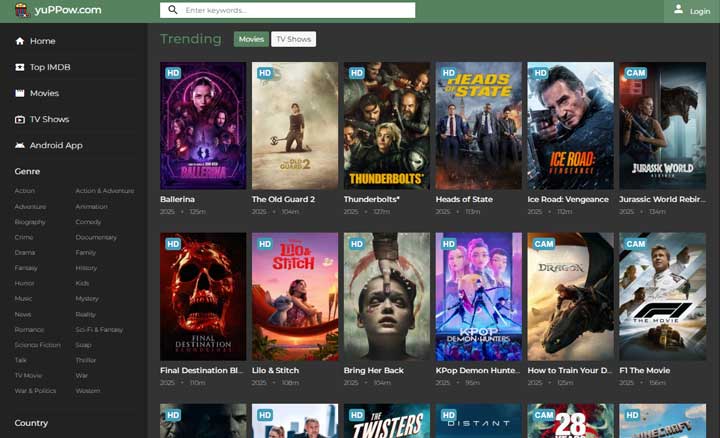Click The Old Guard 2 poster thumbnail
Image resolution: width=720 pixels, height=438 pixels.
click(295, 126)
